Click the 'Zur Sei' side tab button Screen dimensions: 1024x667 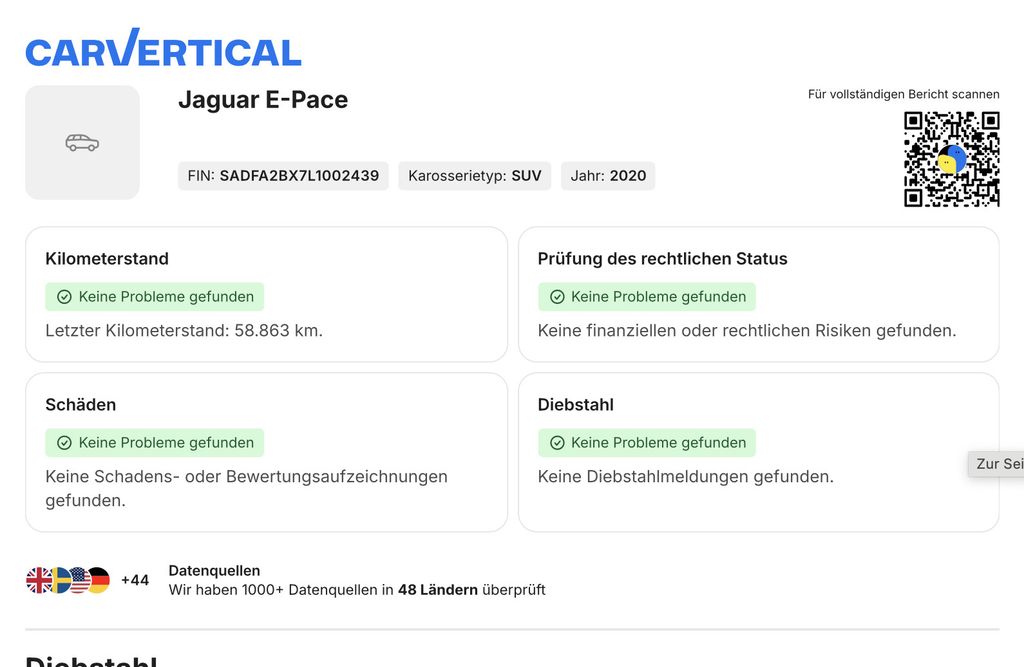click(996, 464)
